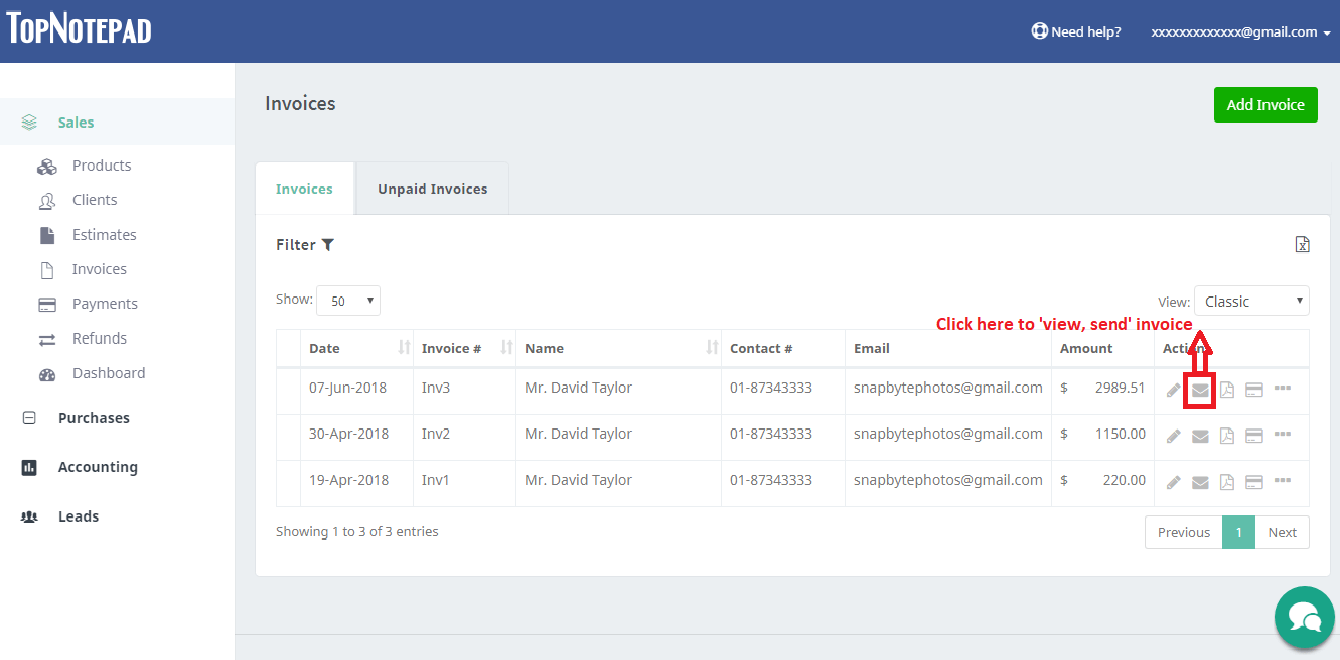Expand the account email dropdown
1340x660 pixels.
tap(1241, 32)
